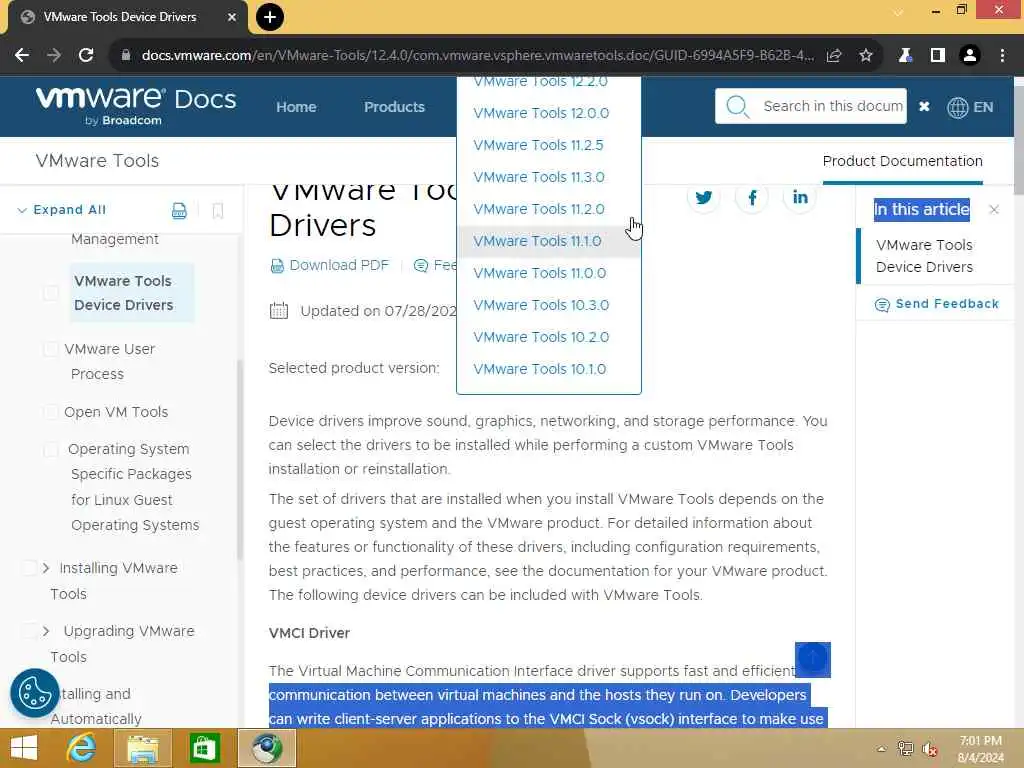Open the Chrome labs flask icon

click(905, 56)
